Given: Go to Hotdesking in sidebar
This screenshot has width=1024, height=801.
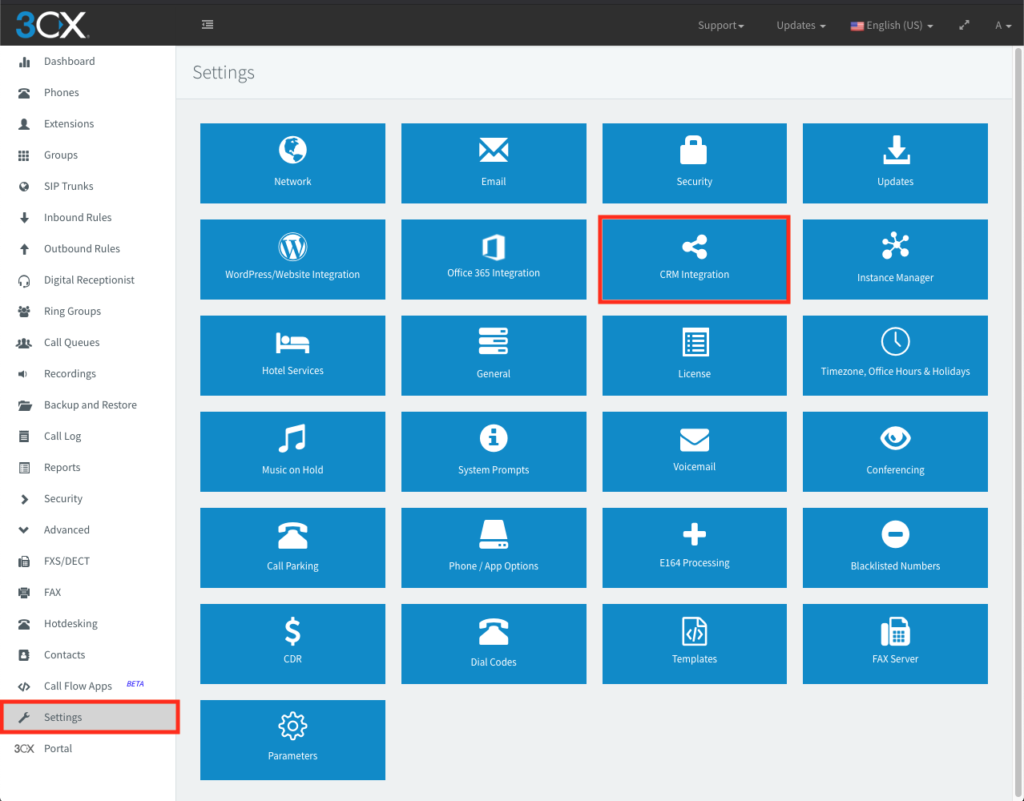Looking at the screenshot, I should (x=88, y=624).
